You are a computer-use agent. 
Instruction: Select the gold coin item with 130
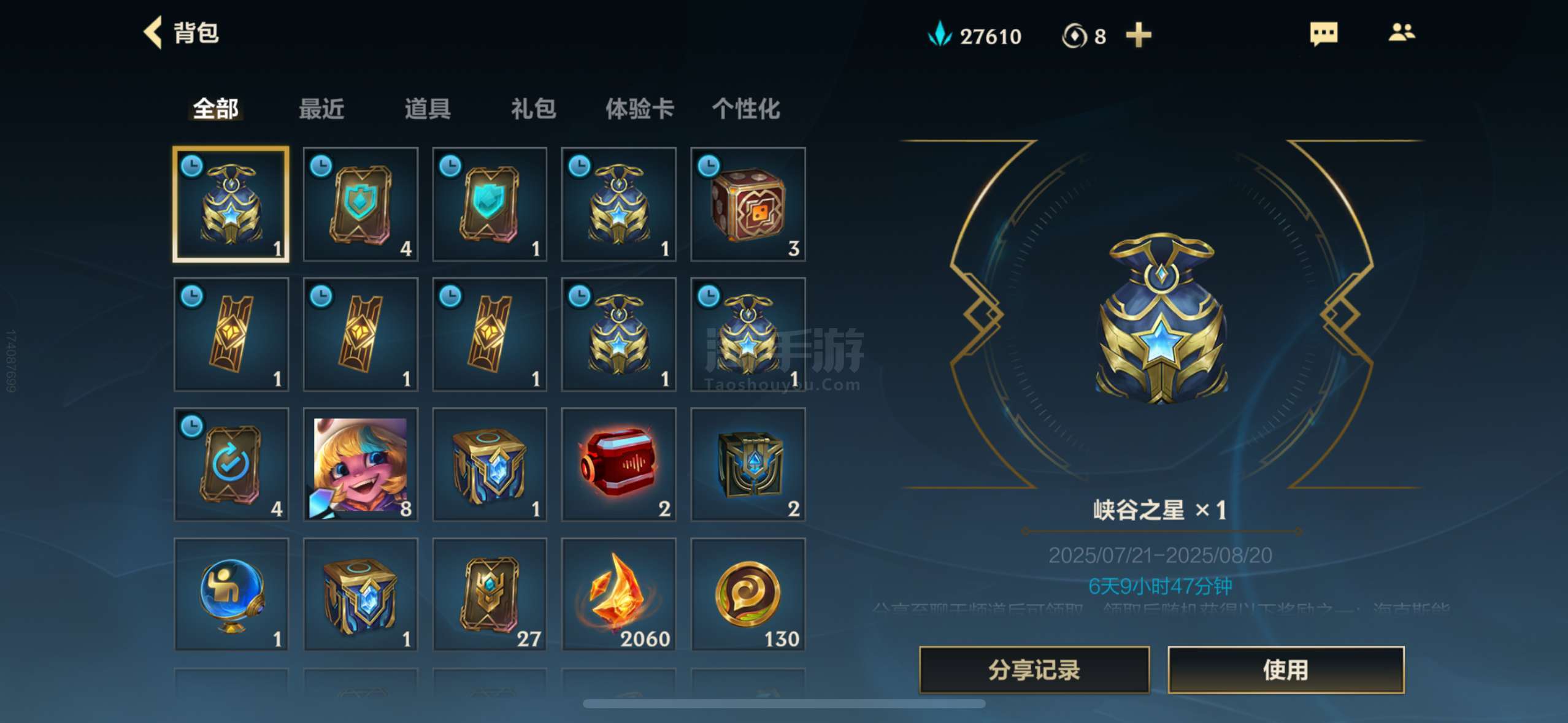pyautogui.click(x=748, y=594)
